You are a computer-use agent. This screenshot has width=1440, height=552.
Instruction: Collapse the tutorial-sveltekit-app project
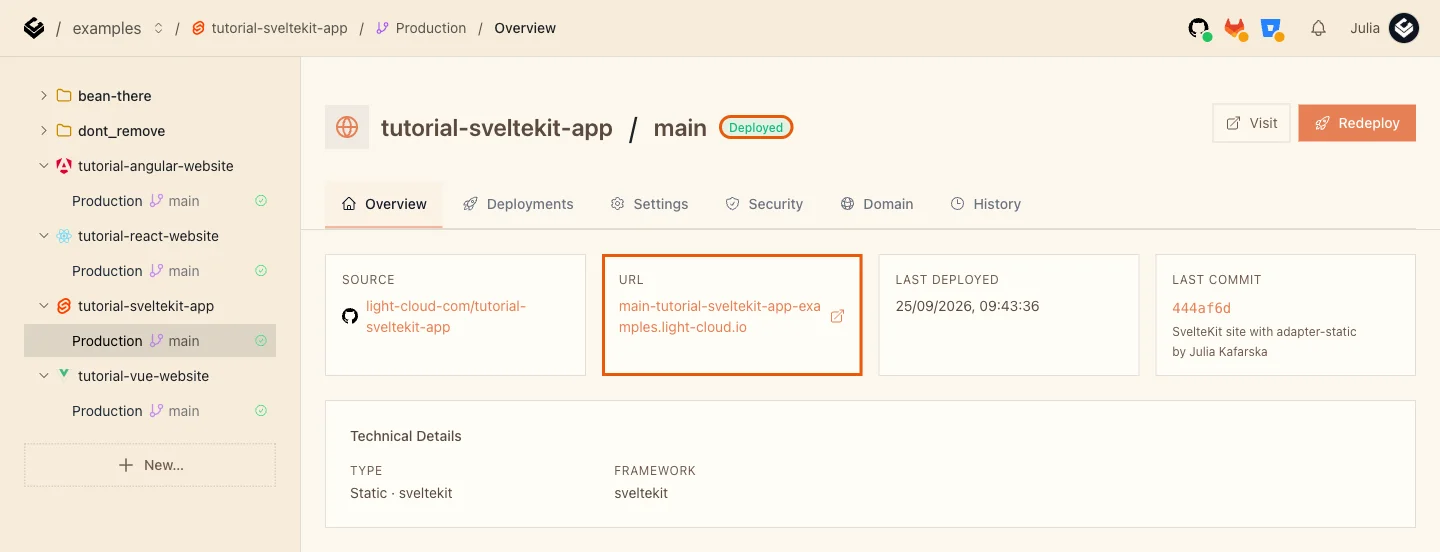click(43, 306)
